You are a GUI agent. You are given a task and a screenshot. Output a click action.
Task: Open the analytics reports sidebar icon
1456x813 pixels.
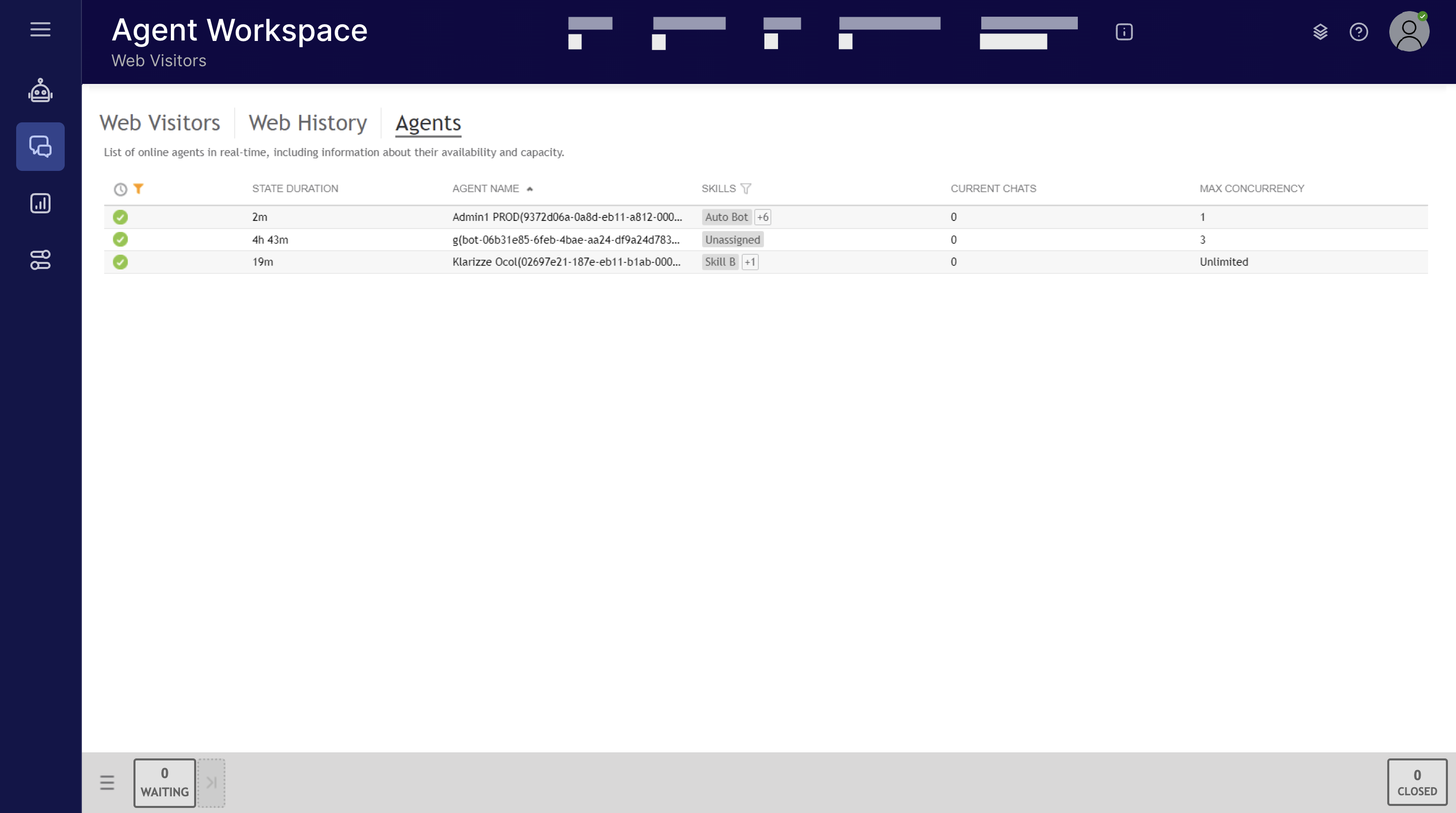click(x=40, y=203)
